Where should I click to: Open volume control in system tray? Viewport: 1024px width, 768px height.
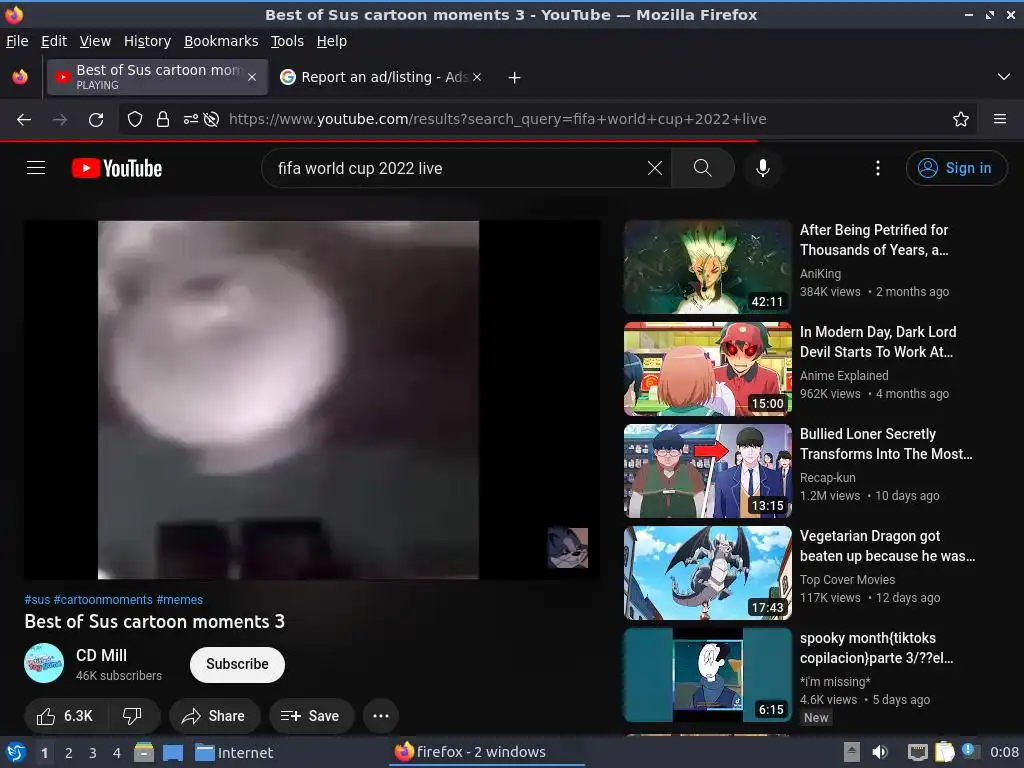880,752
